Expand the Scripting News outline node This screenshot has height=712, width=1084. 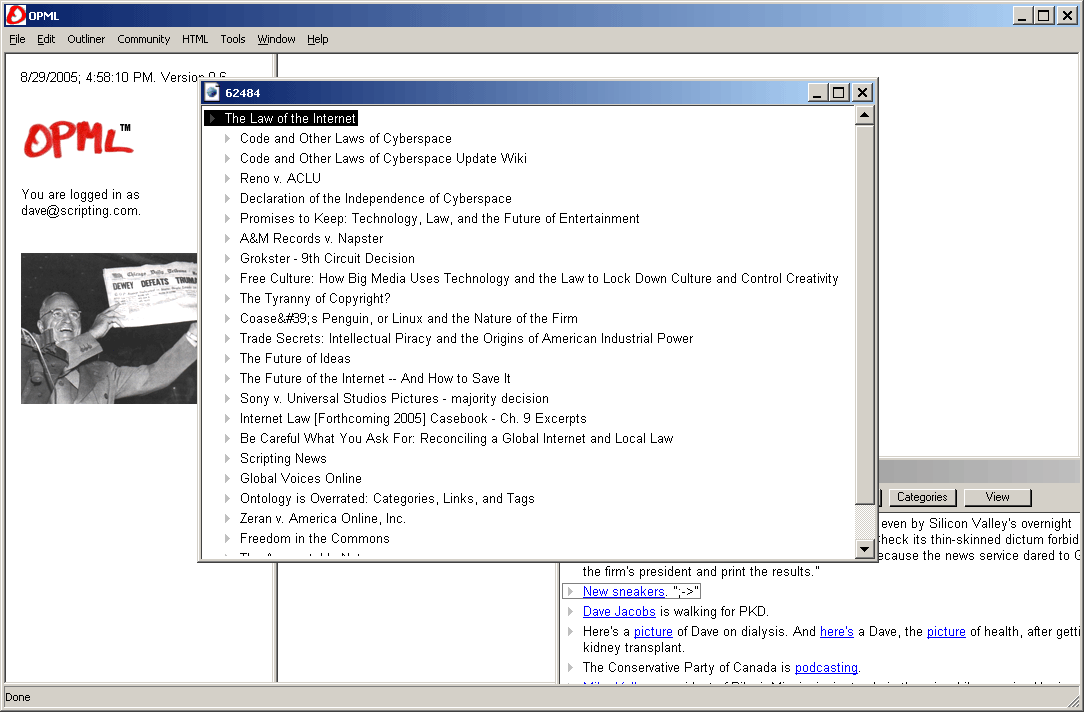click(228, 459)
